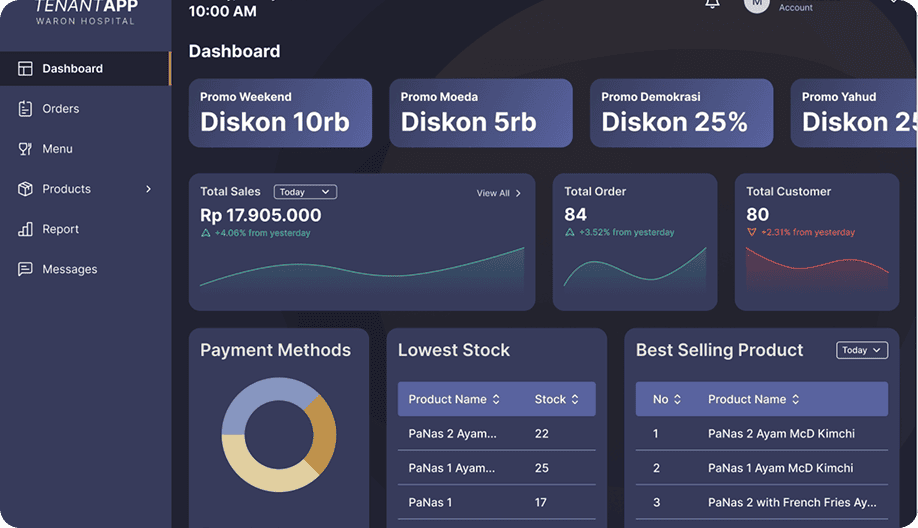The height and width of the screenshot is (528, 918).
Task: Open notifications bell icon
Action: coord(712,4)
